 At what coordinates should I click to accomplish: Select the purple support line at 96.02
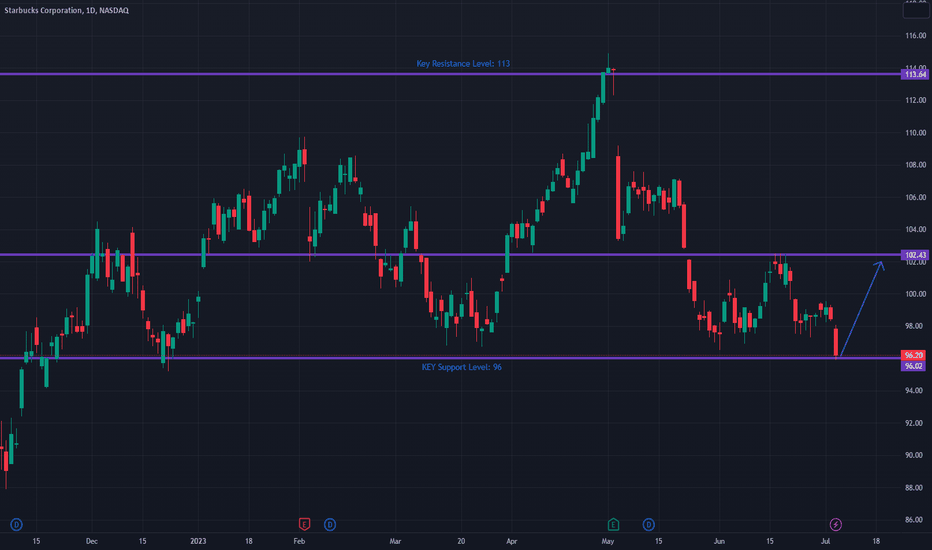450,358
